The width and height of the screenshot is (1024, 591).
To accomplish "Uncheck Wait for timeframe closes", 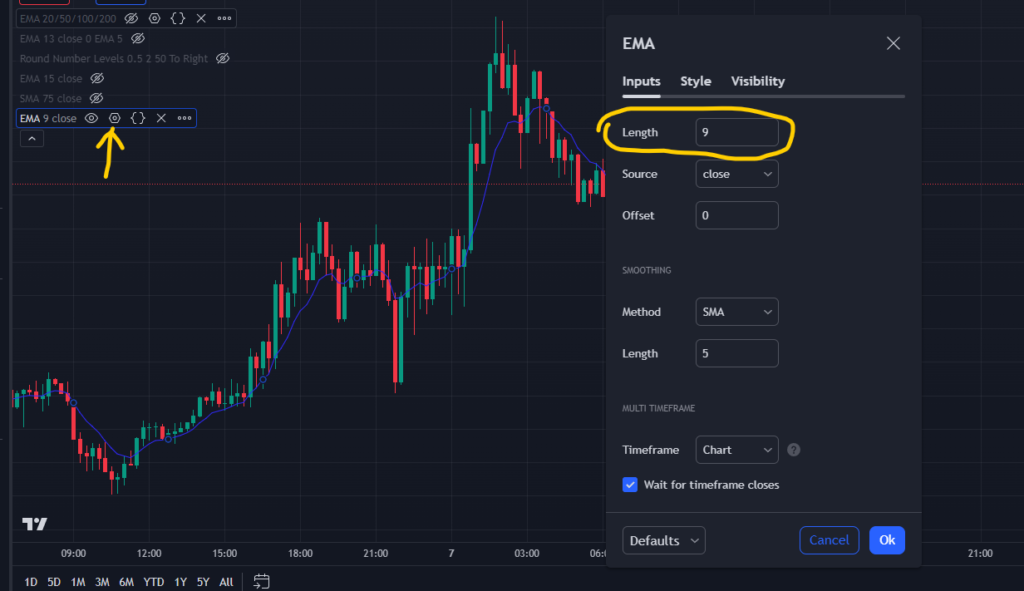I will [630, 485].
